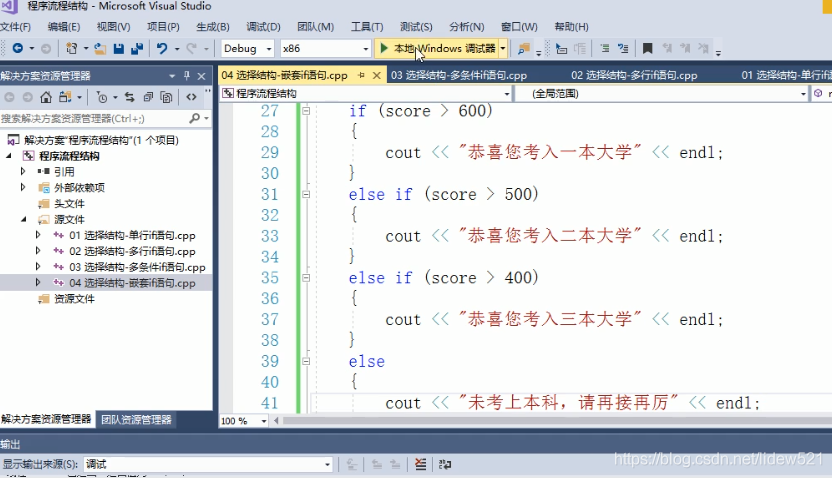Click the view code icon in Solution Explorer

coord(191,97)
